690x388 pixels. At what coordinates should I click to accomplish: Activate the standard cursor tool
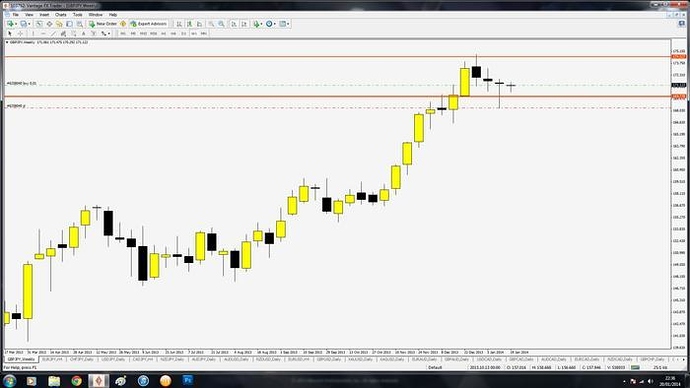click(x=10, y=33)
